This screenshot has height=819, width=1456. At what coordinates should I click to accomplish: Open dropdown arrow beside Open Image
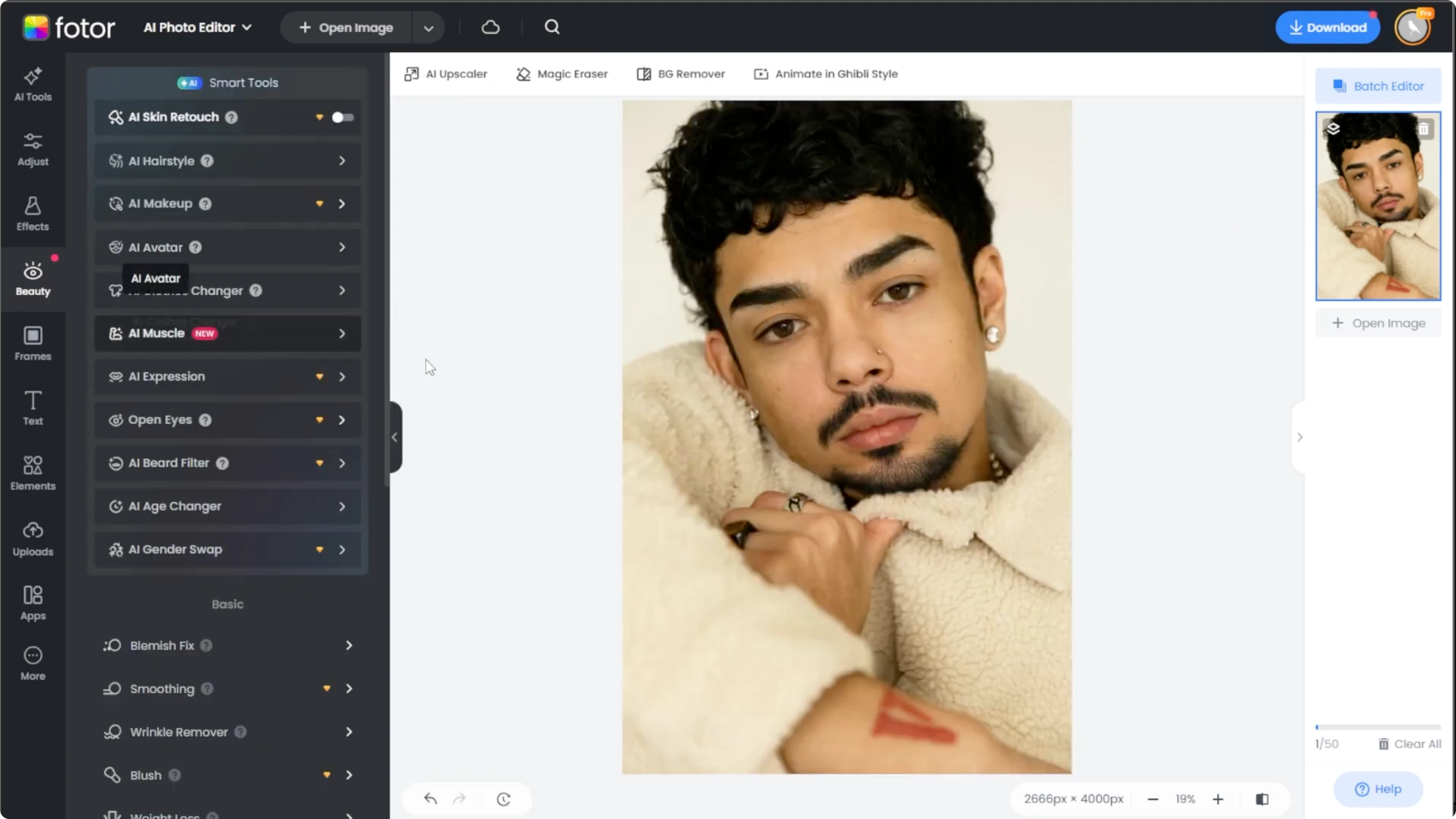[x=428, y=28]
